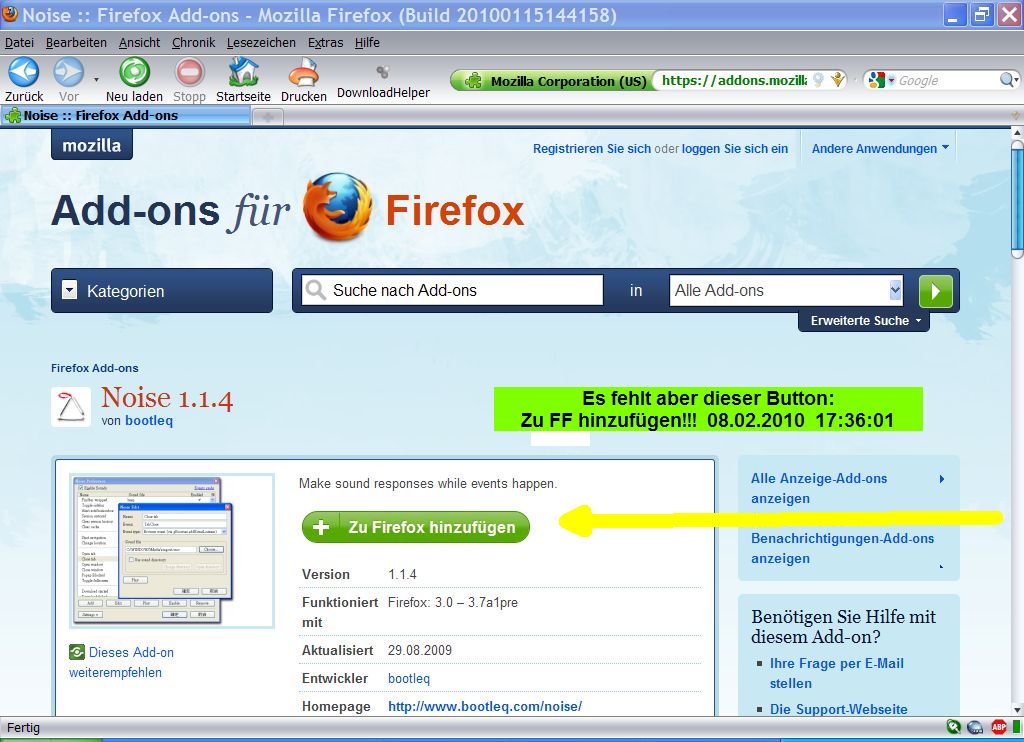Click version value 1.1.4 in details table
Viewport: 1024px width, 742px height.
pyautogui.click(x=402, y=575)
